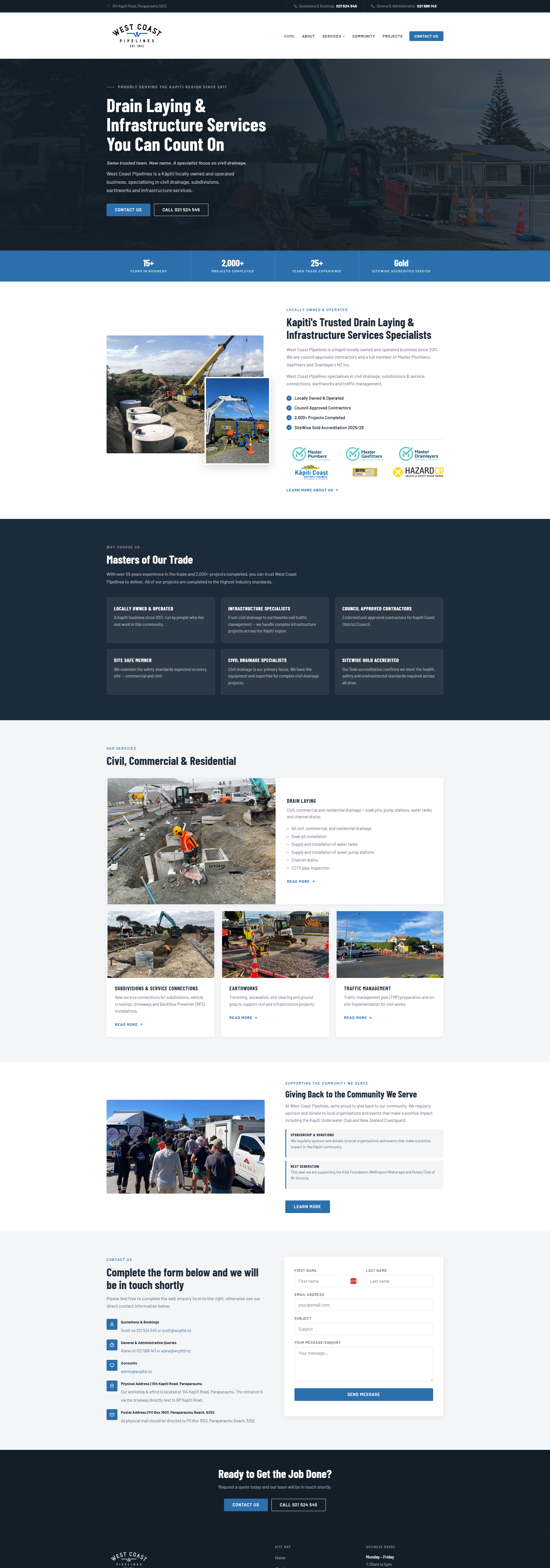
Task: Click the drain laying worksite photo
Action: [192, 841]
